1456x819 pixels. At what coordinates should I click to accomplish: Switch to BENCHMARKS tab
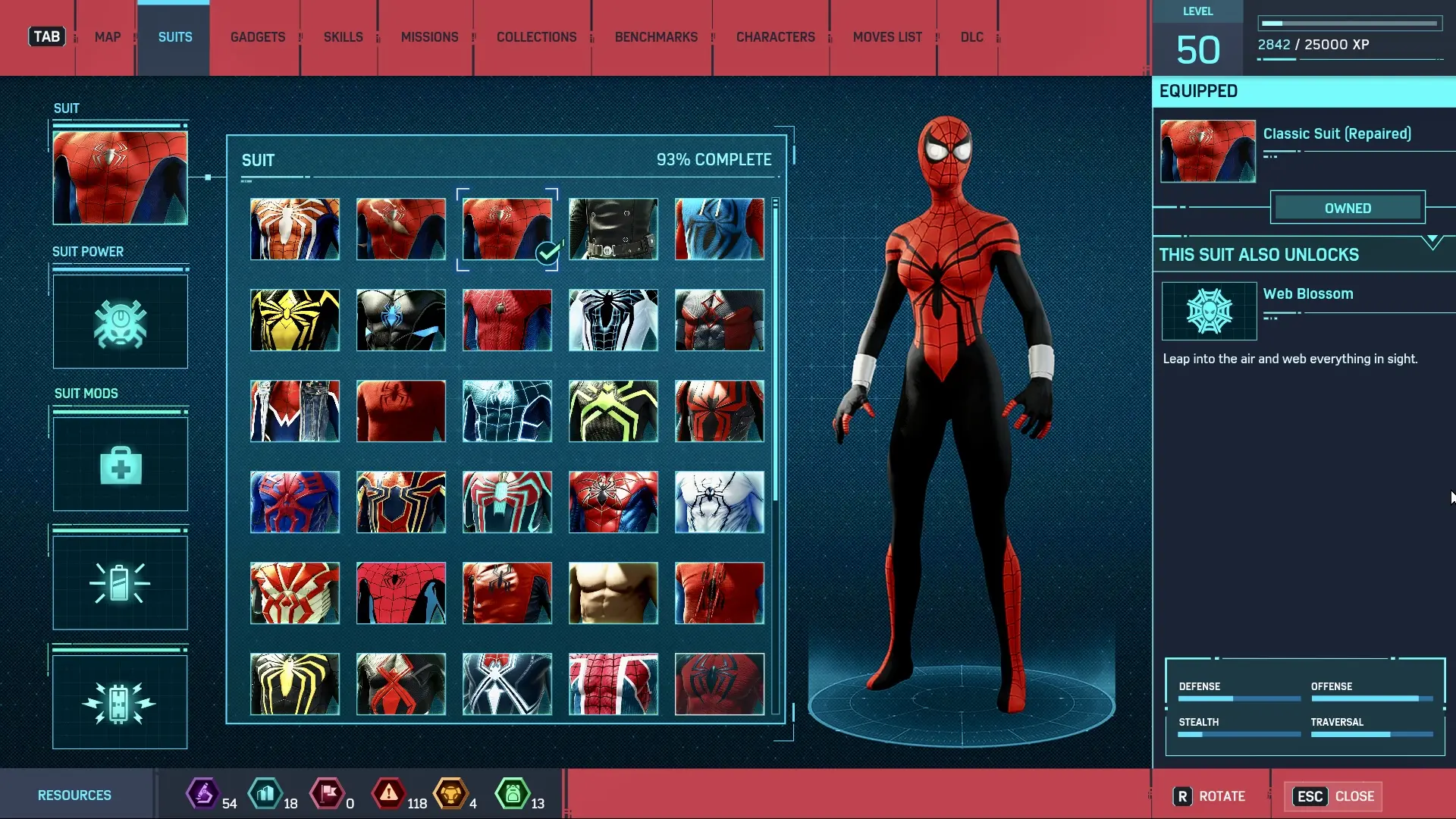[x=656, y=37]
